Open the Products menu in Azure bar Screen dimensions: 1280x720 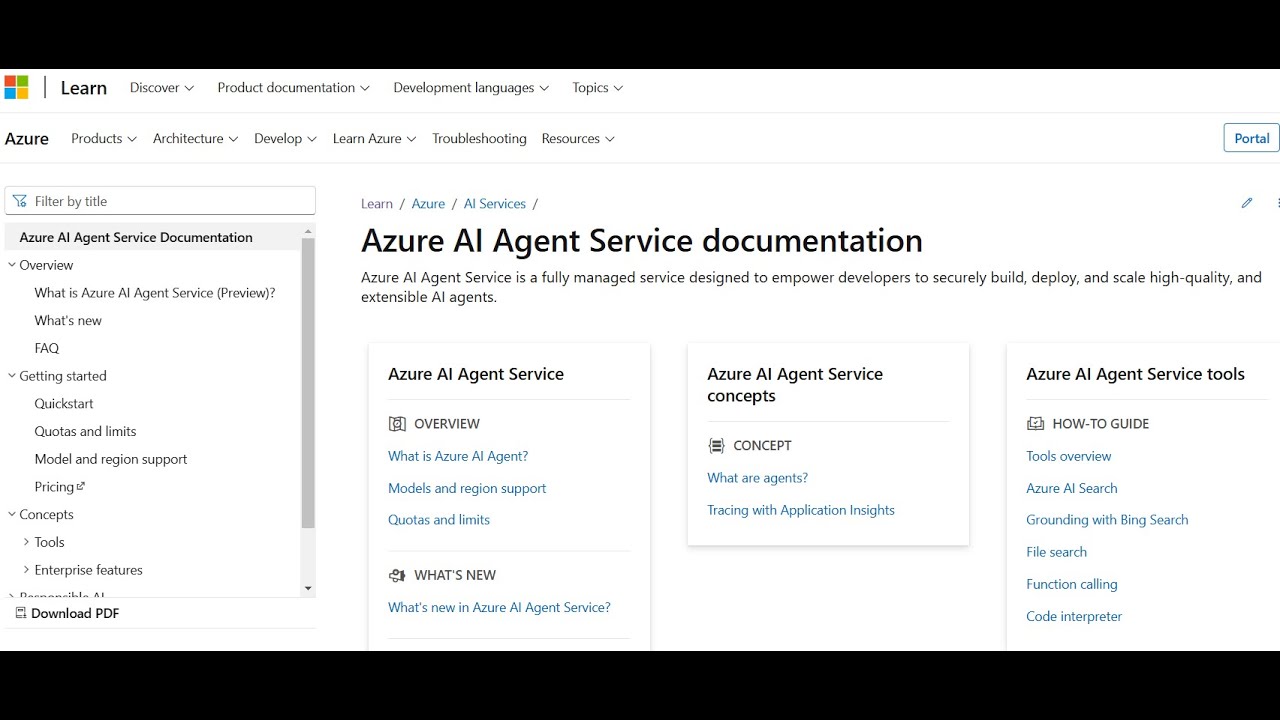click(x=104, y=139)
